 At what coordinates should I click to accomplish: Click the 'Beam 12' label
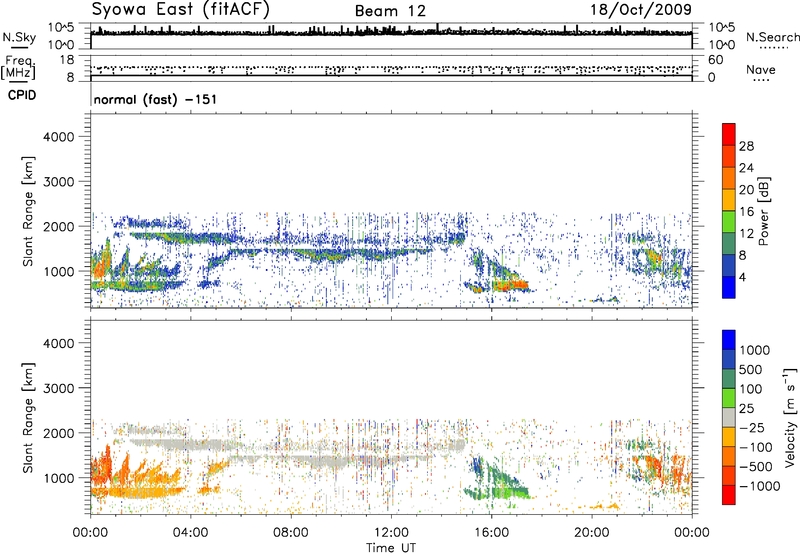[x=390, y=11]
